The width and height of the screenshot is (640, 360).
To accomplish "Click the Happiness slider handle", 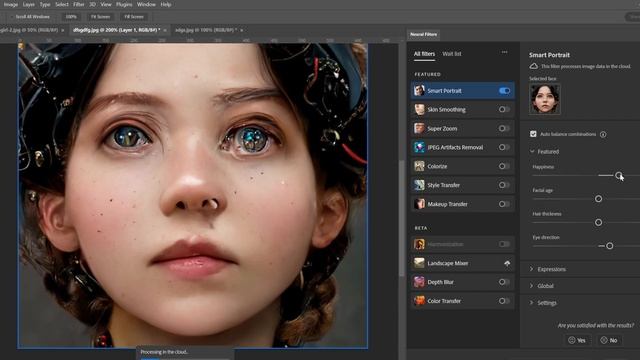I will point(619,175).
